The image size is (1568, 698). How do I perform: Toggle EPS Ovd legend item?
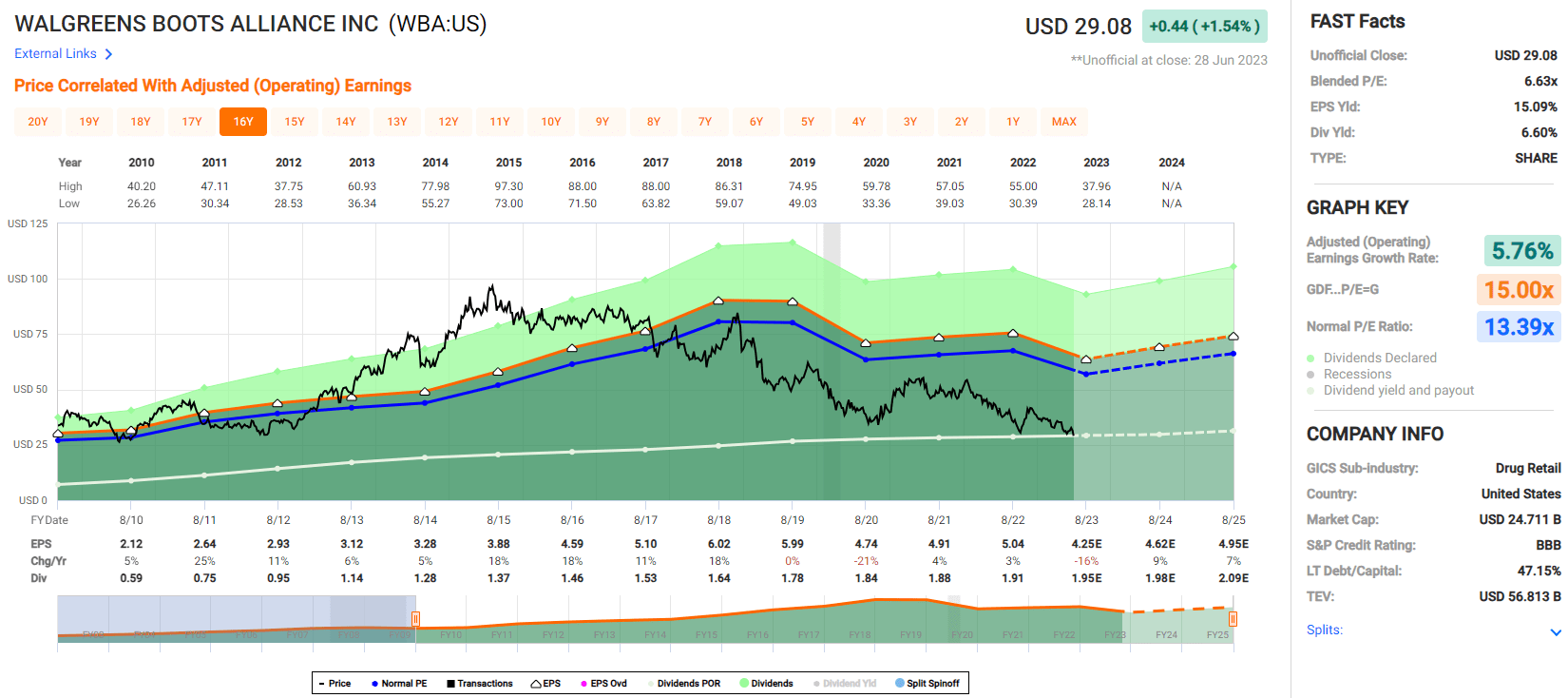pyautogui.click(x=603, y=683)
